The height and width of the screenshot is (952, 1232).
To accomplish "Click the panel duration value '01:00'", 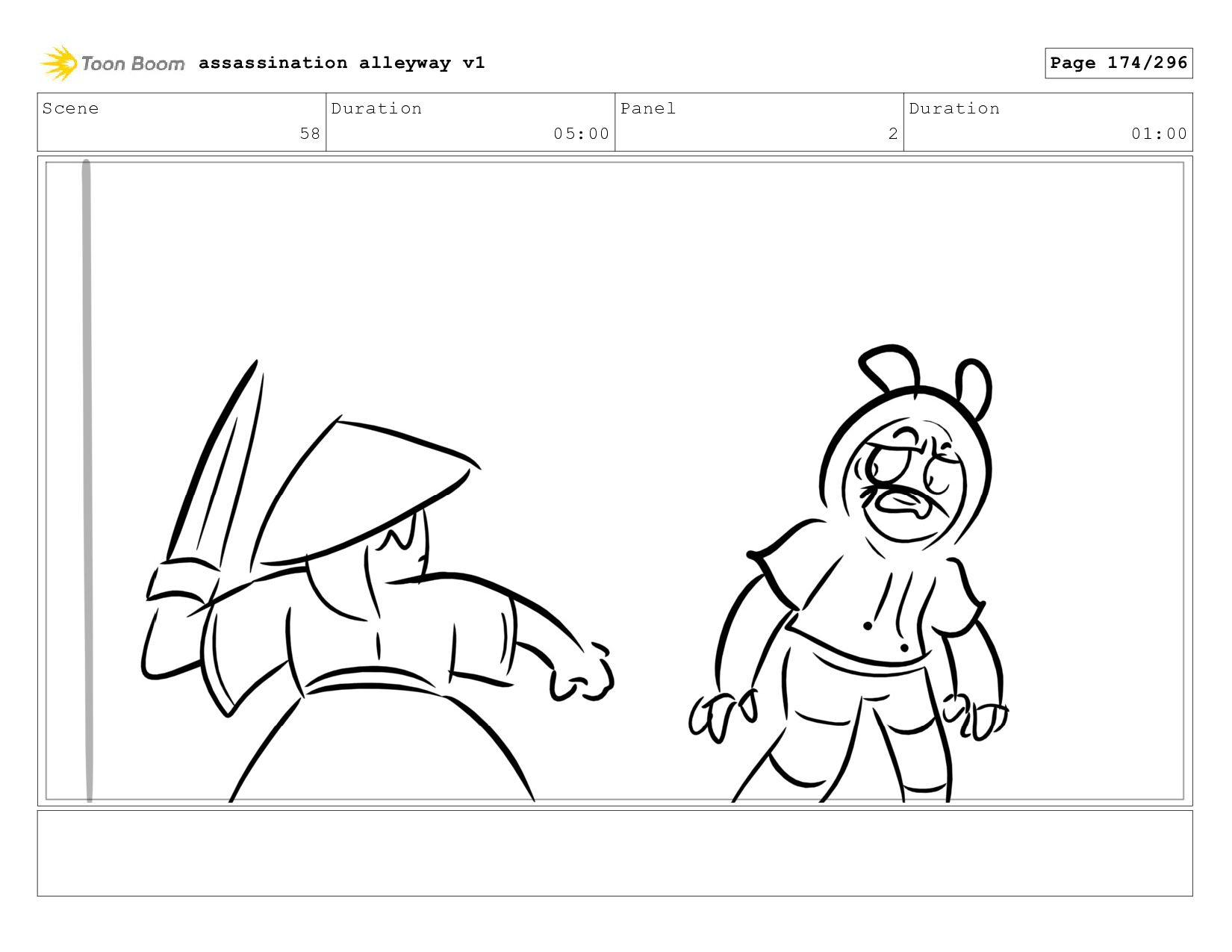I will pyautogui.click(x=1159, y=134).
